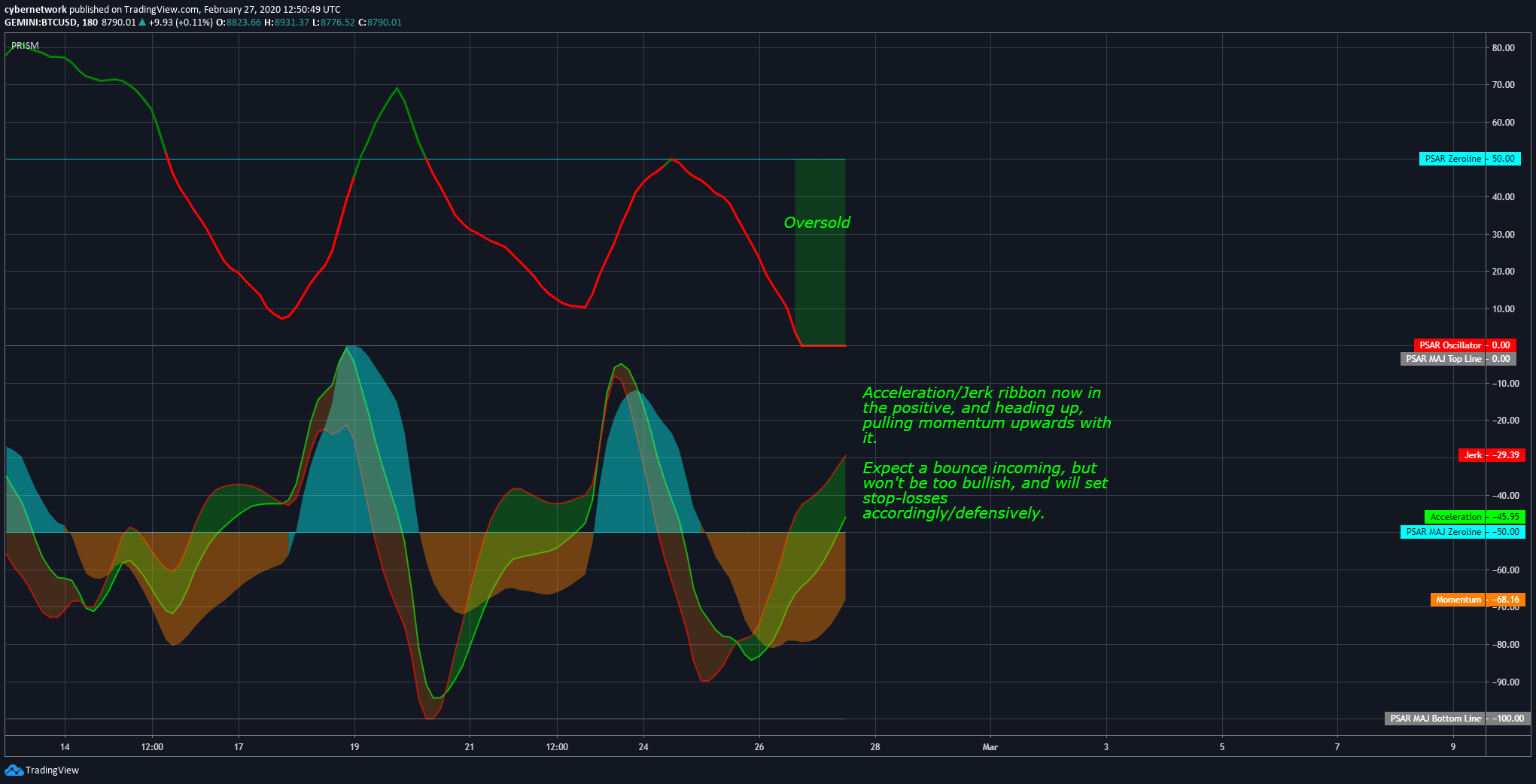Click the +9.93 (+0.11%) change value
1536x784 pixels.
(181, 22)
